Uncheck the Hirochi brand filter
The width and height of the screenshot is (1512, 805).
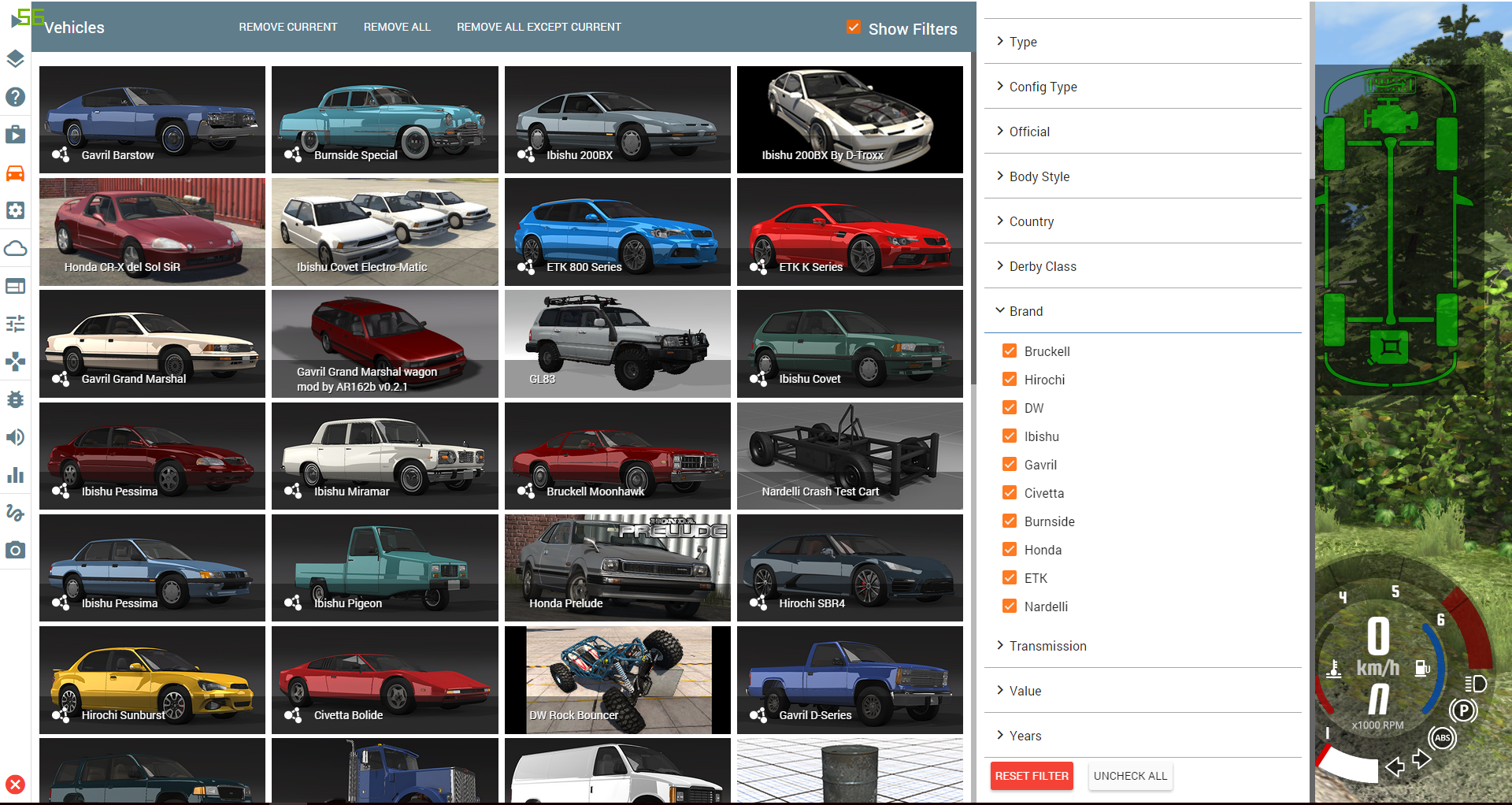point(1010,379)
